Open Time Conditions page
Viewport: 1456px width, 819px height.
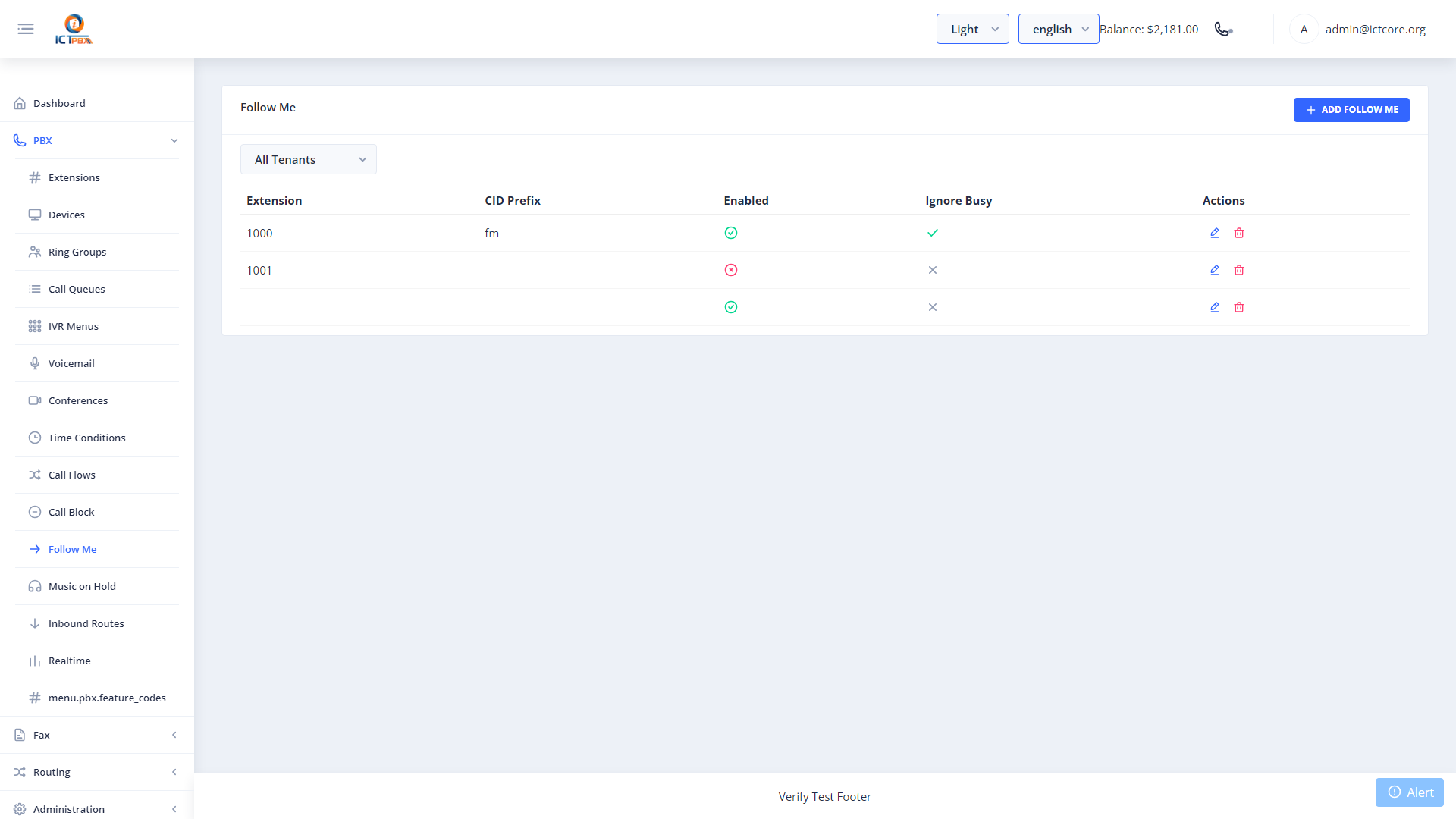pyautogui.click(x=97, y=438)
